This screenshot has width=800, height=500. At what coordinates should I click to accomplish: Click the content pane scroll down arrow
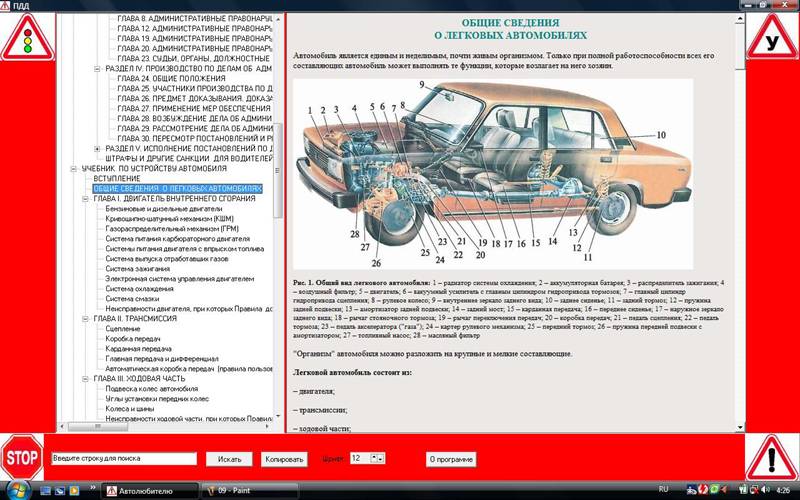point(740,428)
